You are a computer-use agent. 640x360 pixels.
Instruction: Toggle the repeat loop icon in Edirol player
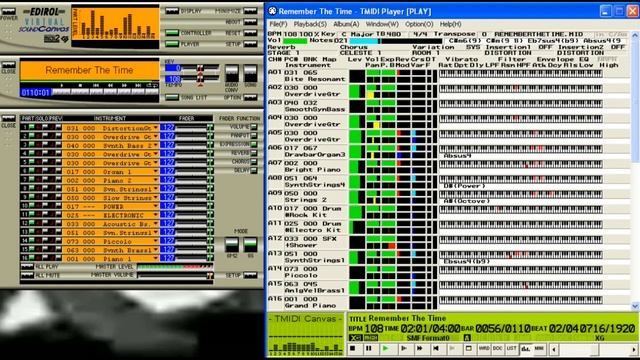pyautogui.click(x=153, y=85)
